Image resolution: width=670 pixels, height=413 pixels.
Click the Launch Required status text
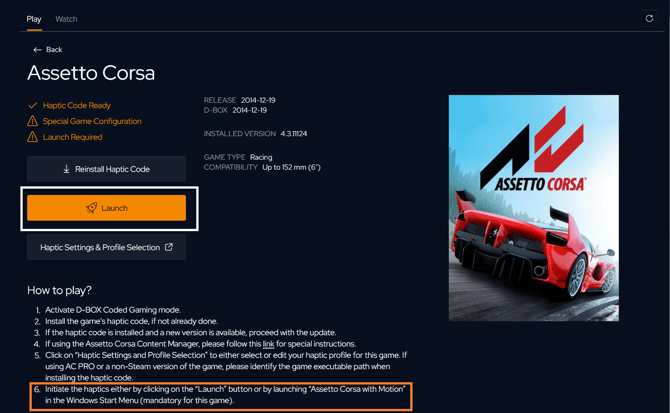(x=73, y=137)
